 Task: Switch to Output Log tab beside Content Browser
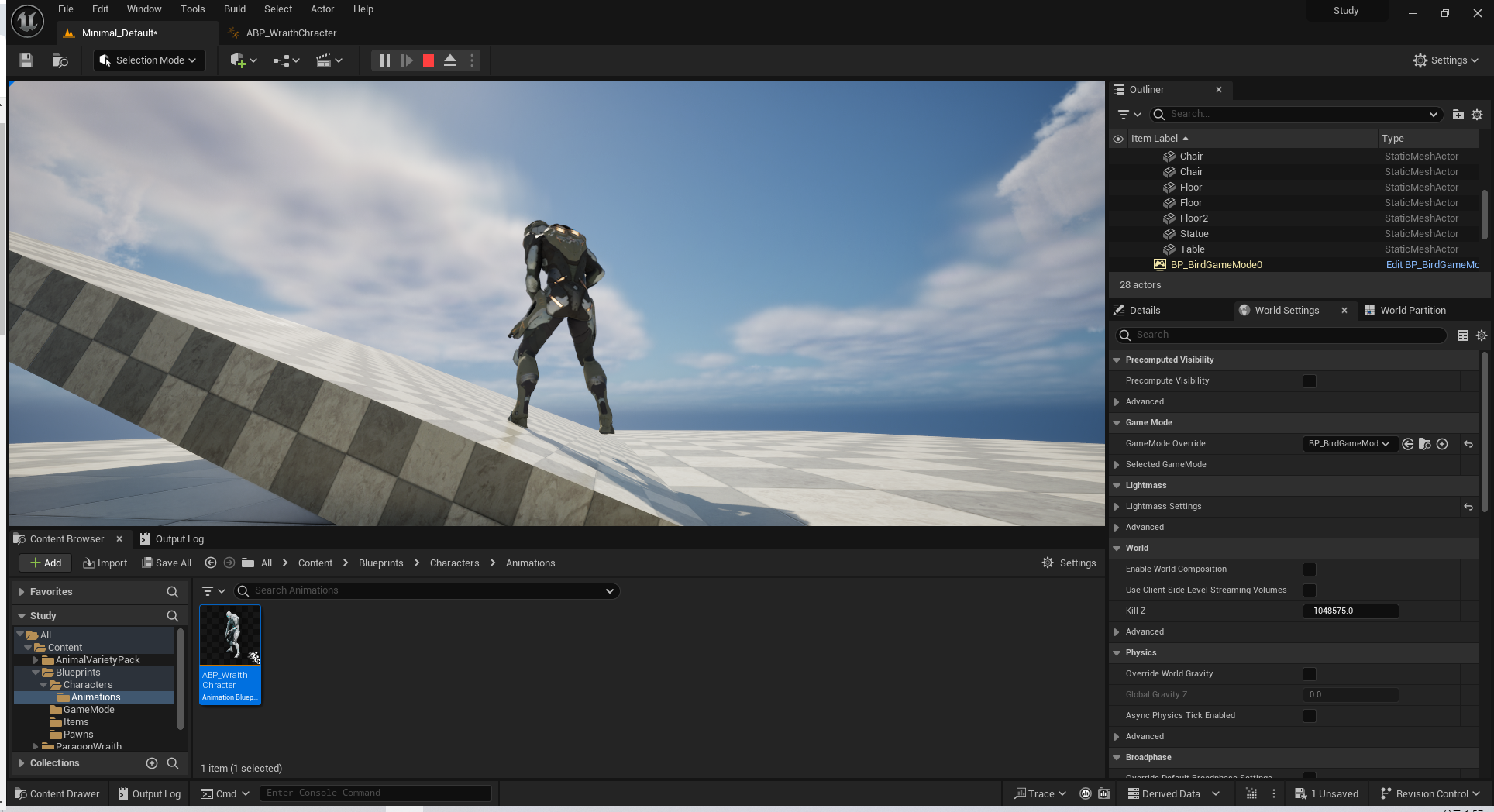[x=172, y=539]
